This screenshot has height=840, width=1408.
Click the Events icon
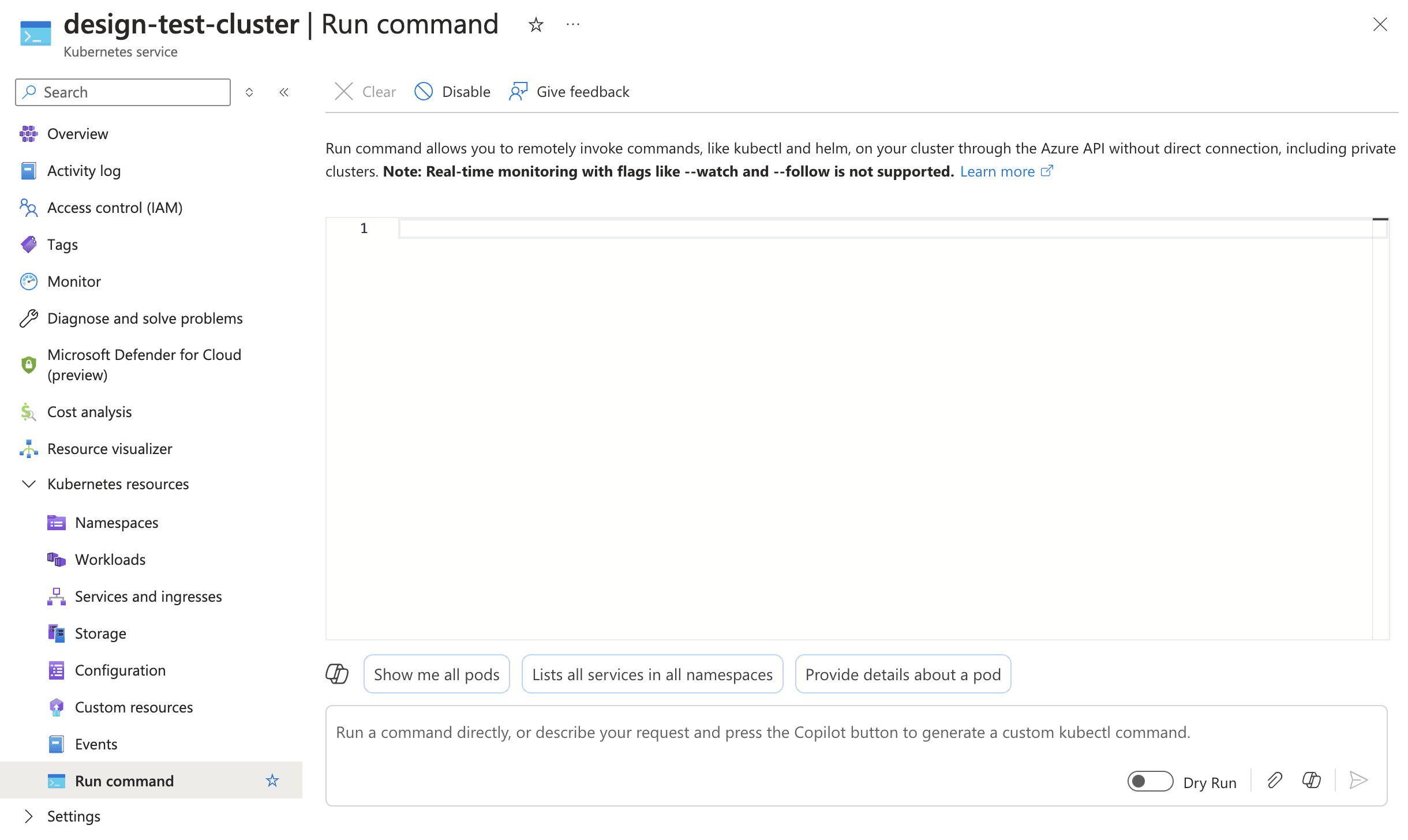(x=56, y=744)
